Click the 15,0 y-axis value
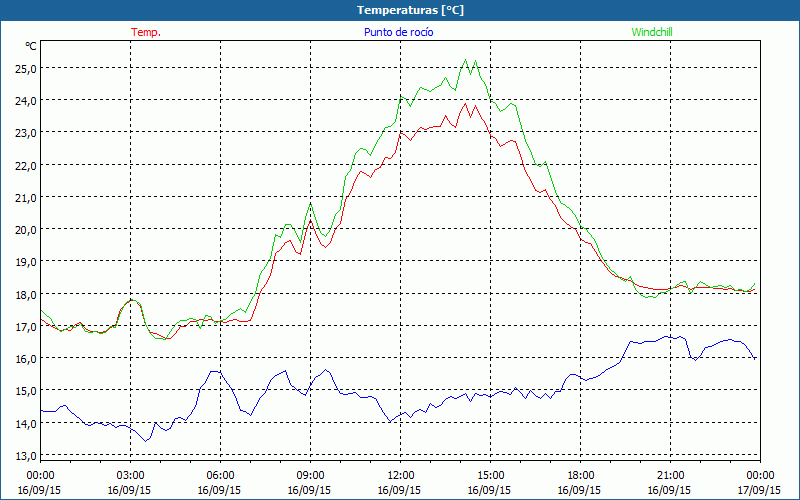Image resolution: width=800 pixels, height=500 pixels. click(26, 391)
